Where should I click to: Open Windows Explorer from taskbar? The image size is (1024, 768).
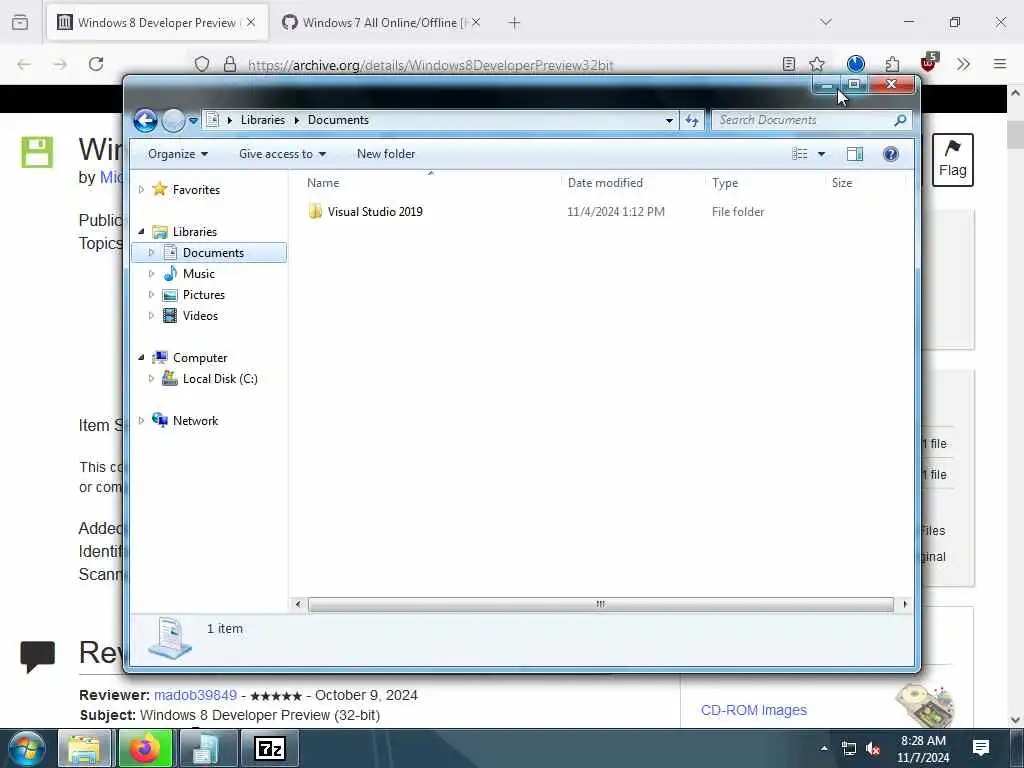point(84,748)
